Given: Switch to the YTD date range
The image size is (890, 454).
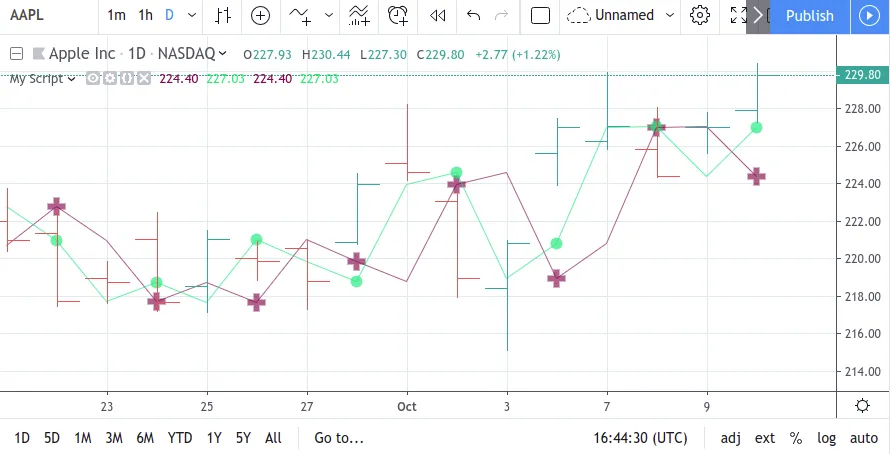Looking at the screenshot, I should point(180,438).
